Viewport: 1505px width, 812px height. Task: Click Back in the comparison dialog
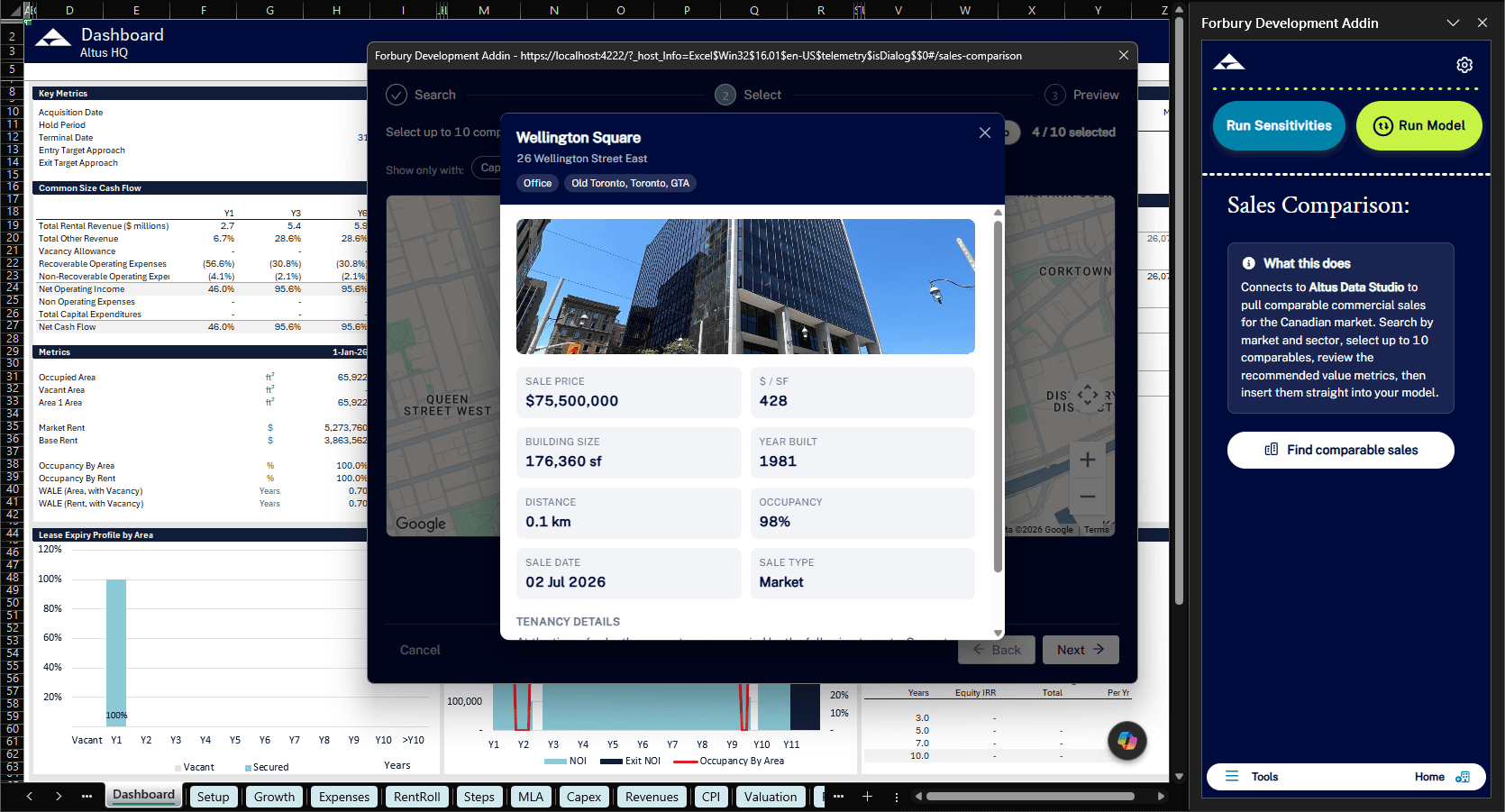click(x=996, y=650)
